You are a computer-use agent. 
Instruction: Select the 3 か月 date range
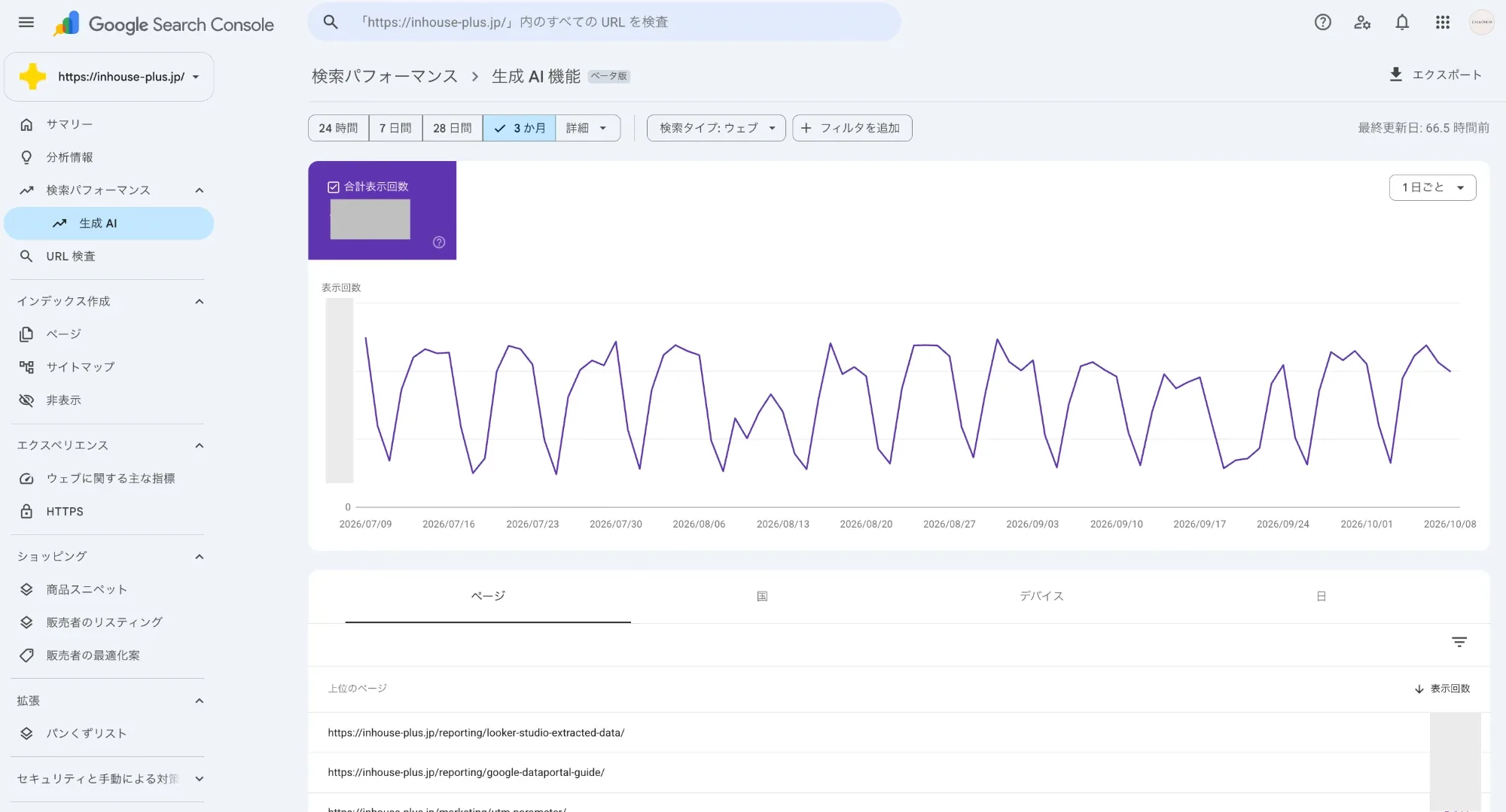520,128
